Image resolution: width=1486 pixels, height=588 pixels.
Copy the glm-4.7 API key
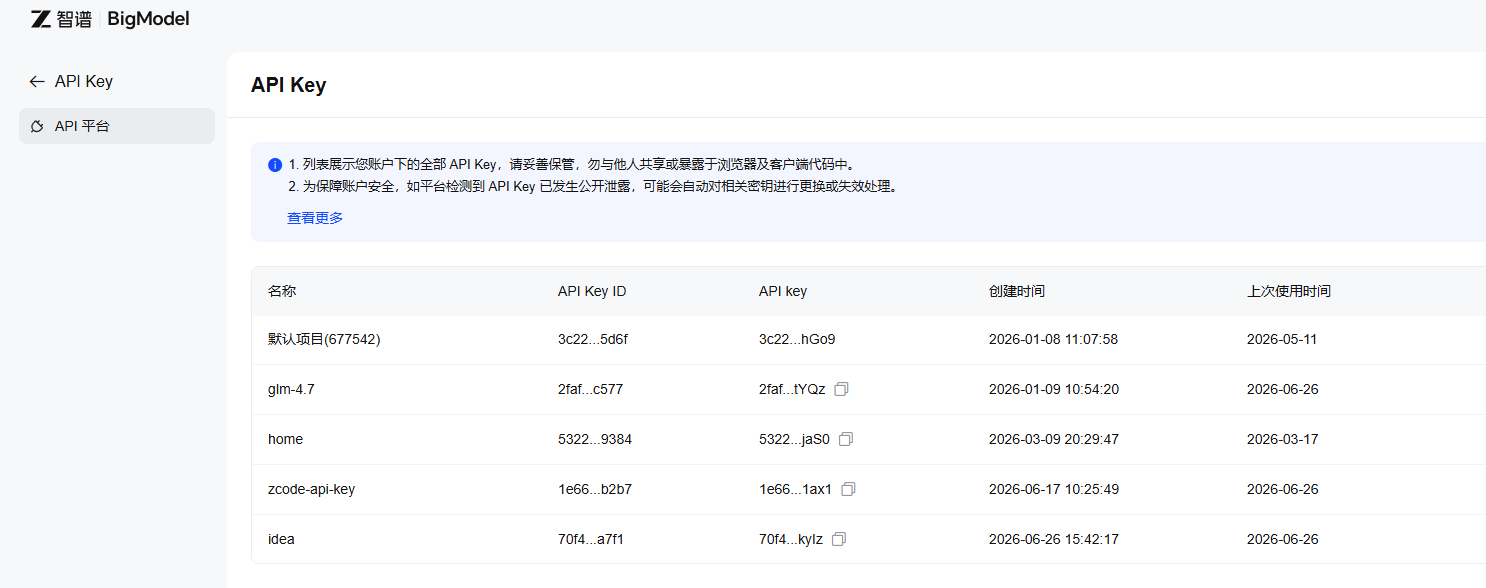coord(841,389)
